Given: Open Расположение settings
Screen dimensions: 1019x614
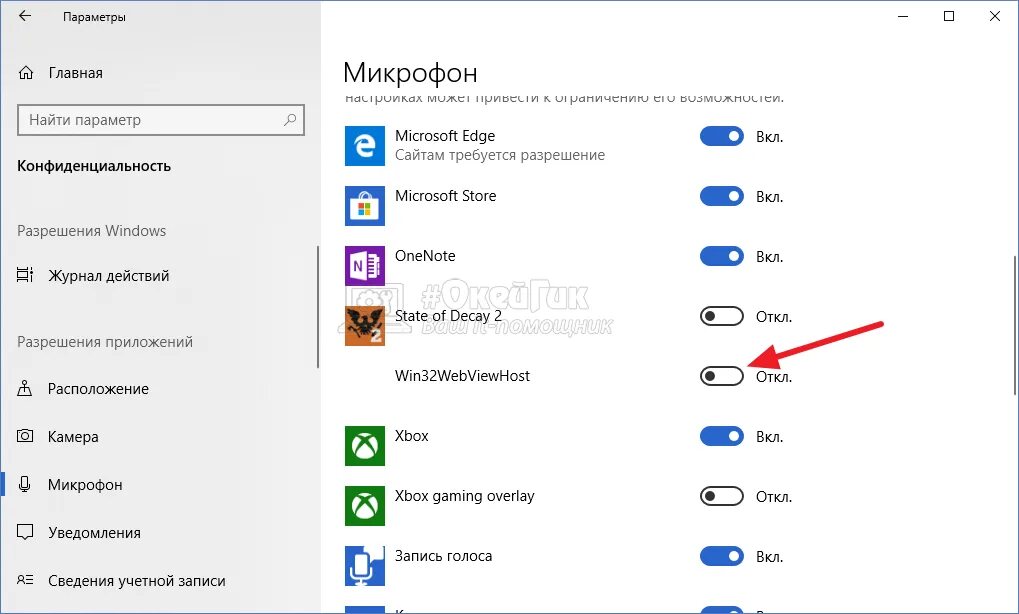Looking at the screenshot, I should pos(98,389).
